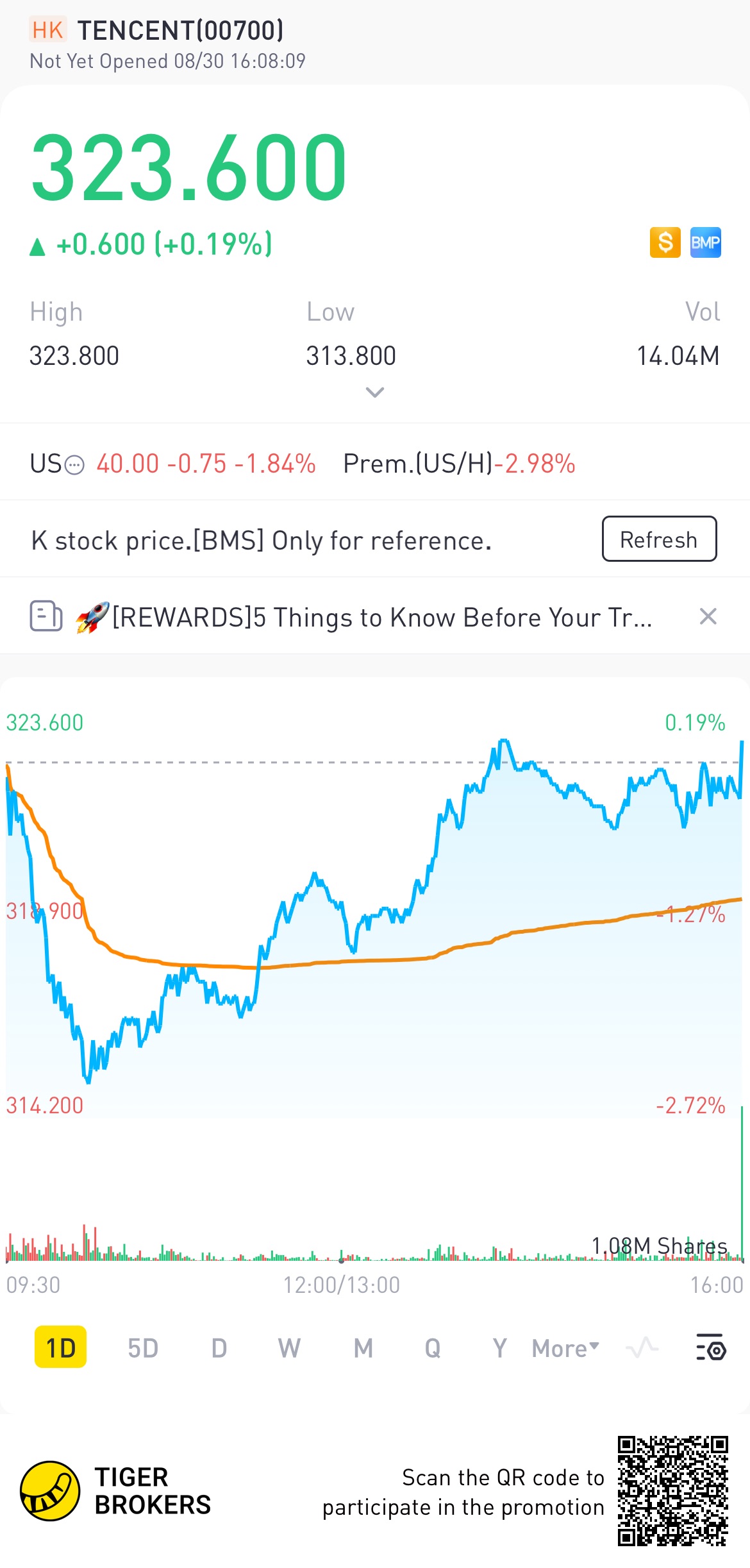The width and height of the screenshot is (750, 1568).
Task: Open the REWARDS 5 Things article link
Action: click(381, 618)
